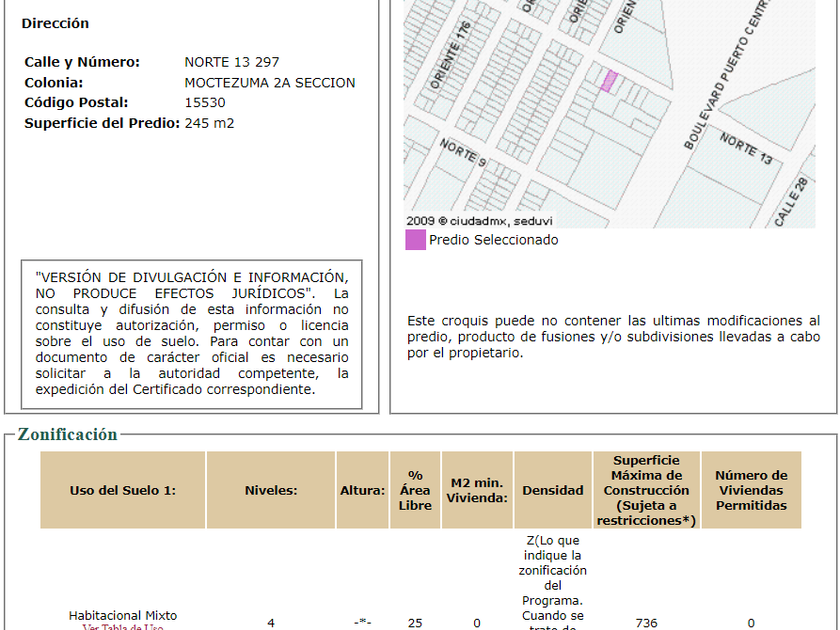Click the Predio Seleccionado legend swatch
Screen dimensions: 840x630
pos(415,240)
